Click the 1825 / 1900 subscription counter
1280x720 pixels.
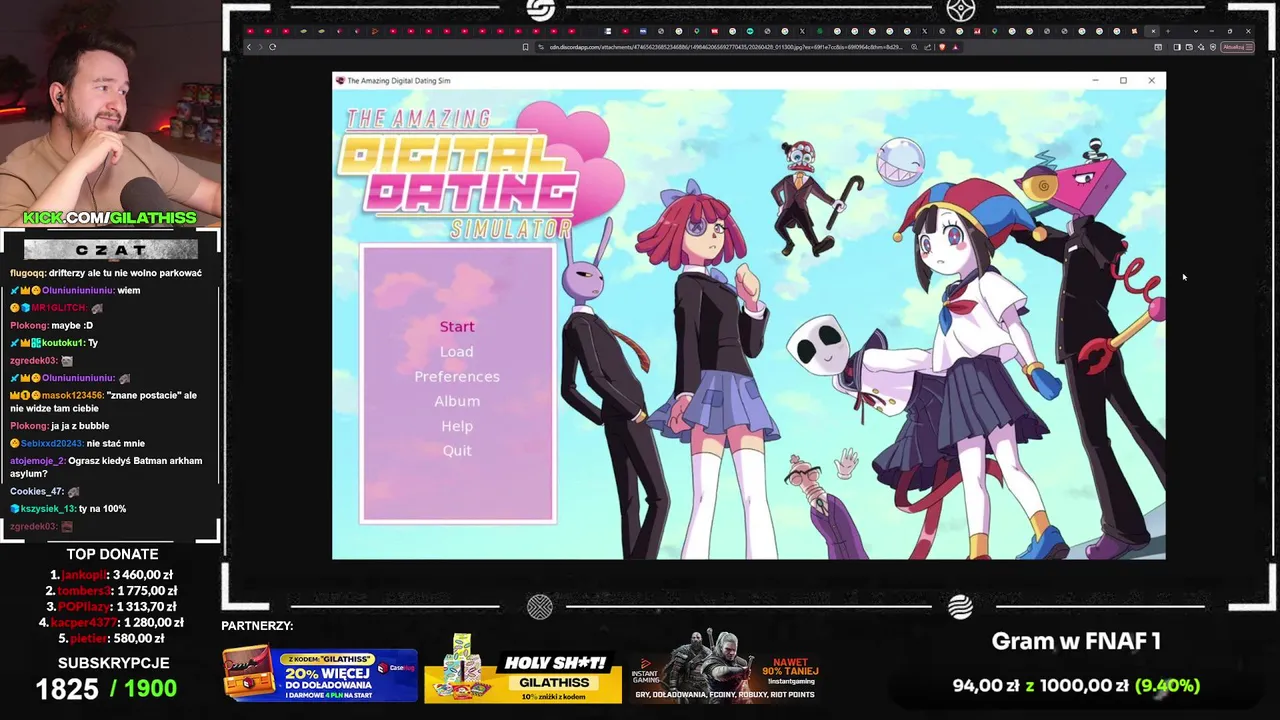106,688
